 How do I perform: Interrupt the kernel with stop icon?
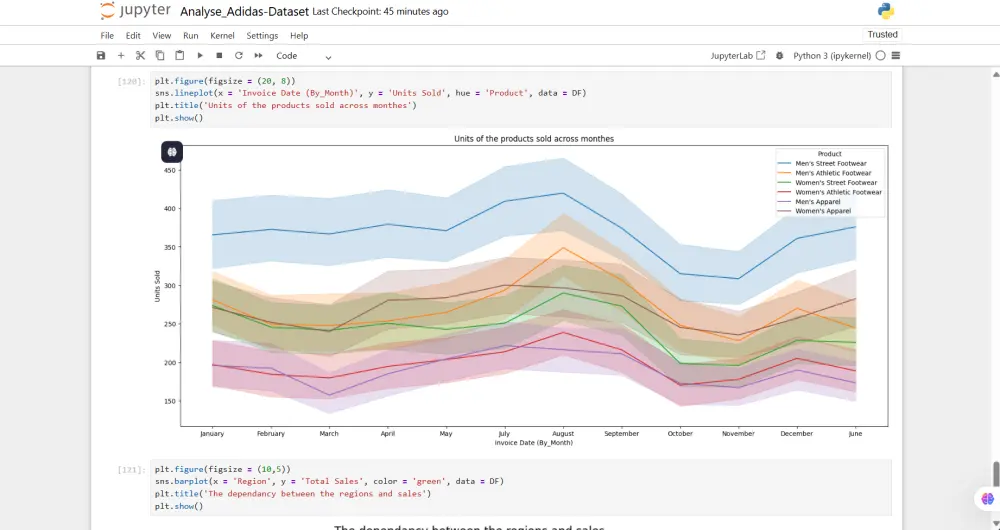pos(219,56)
